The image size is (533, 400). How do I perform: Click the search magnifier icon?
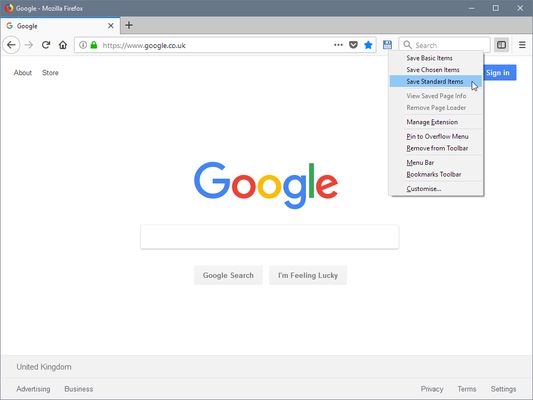coord(407,45)
